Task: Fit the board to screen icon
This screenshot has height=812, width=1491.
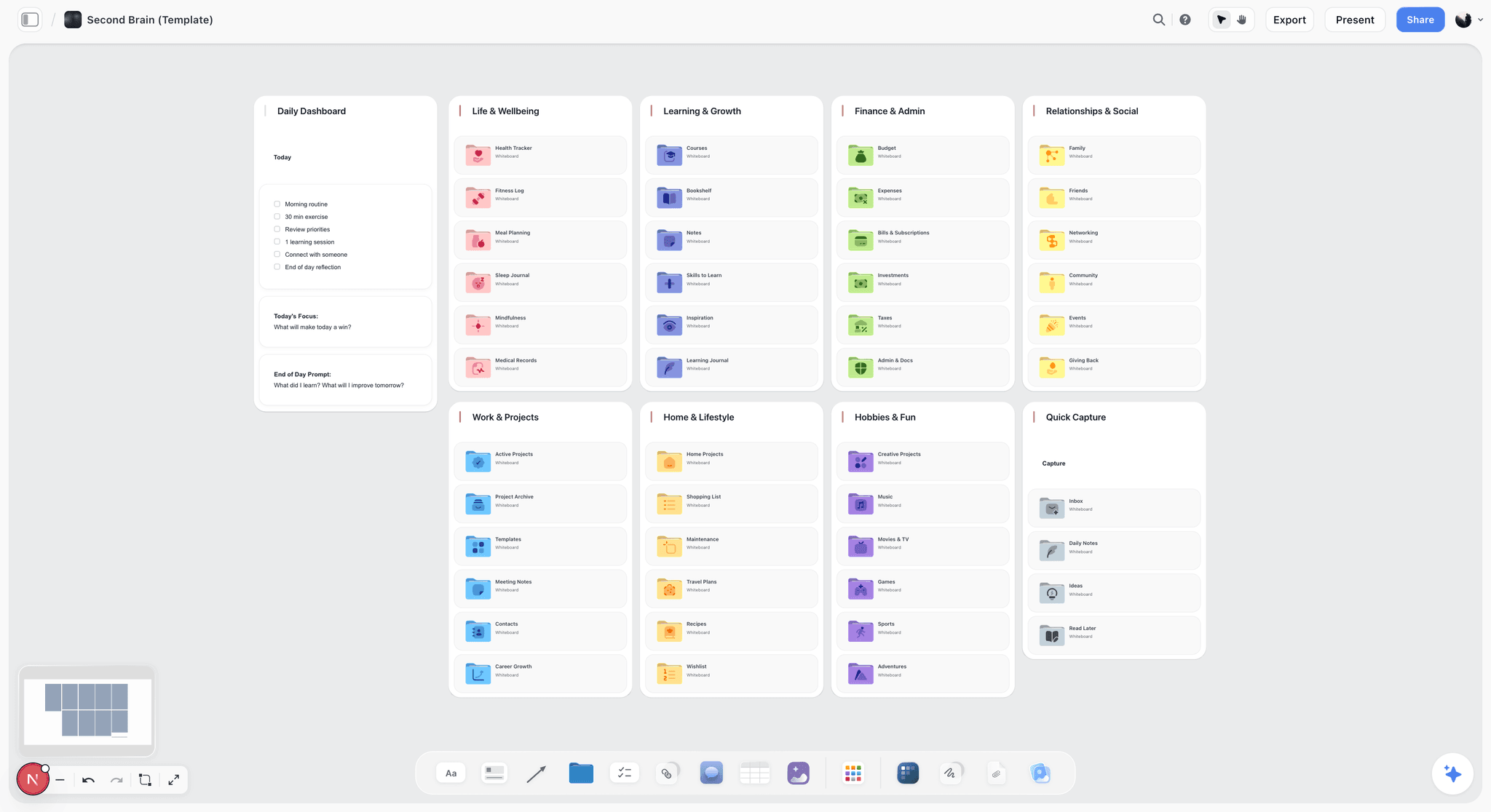Action: [x=145, y=780]
